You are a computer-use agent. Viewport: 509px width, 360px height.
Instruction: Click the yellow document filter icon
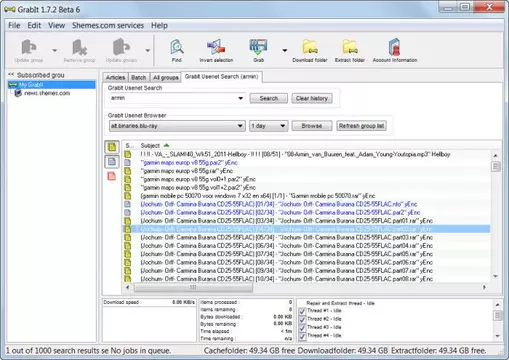point(112,147)
